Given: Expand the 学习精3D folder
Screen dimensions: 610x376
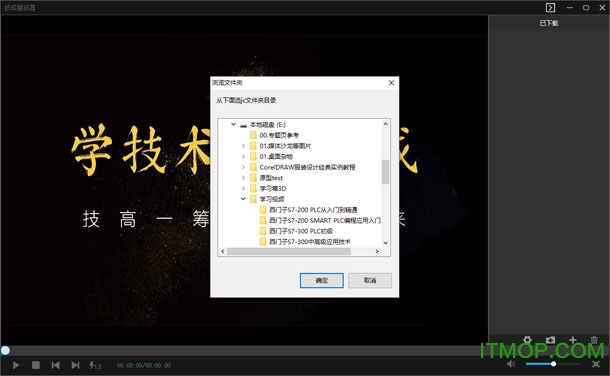Looking at the screenshot, I should pyautogui.click(x=243, y=189).
